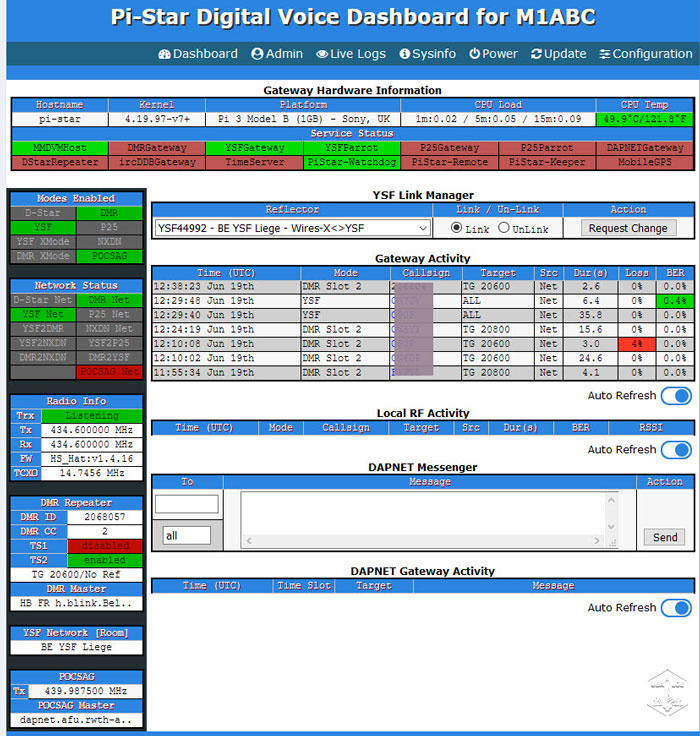Click the YSF Net network status cell

43,314
